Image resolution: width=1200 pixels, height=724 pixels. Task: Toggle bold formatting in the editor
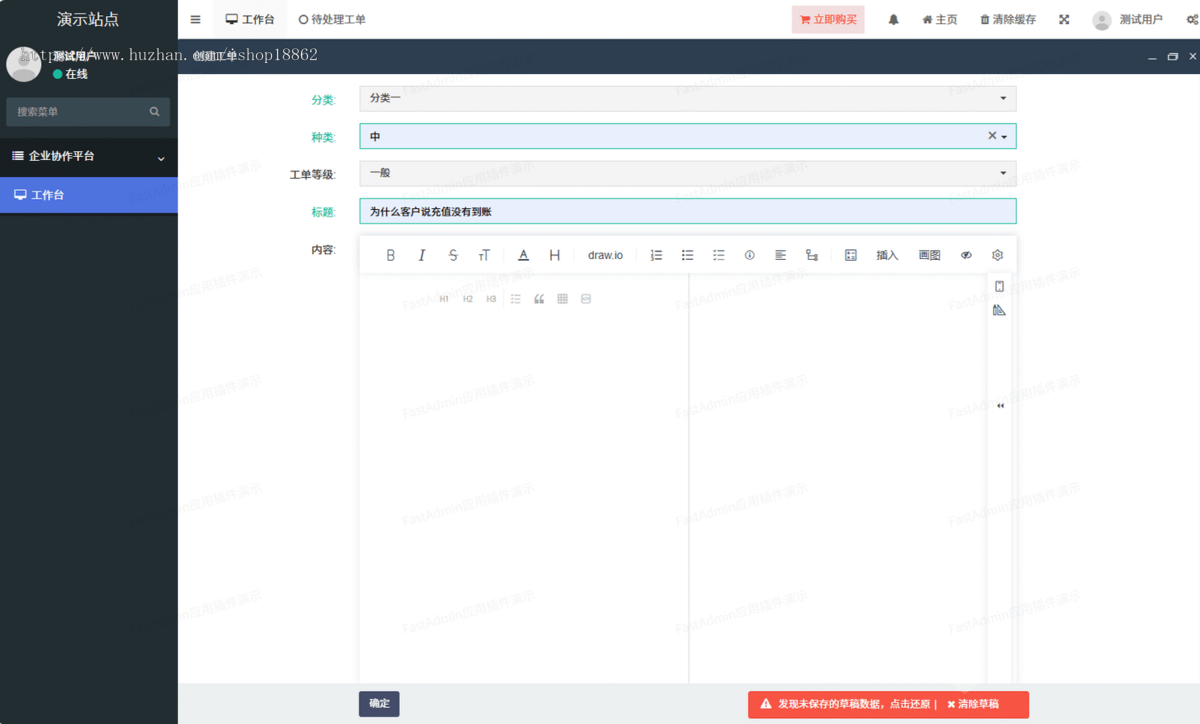[x=390, y=255]
